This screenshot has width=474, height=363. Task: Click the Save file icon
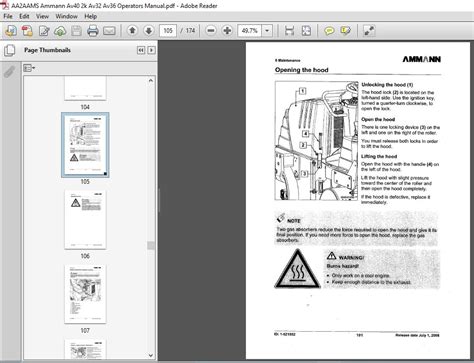[x=76, y=31]
